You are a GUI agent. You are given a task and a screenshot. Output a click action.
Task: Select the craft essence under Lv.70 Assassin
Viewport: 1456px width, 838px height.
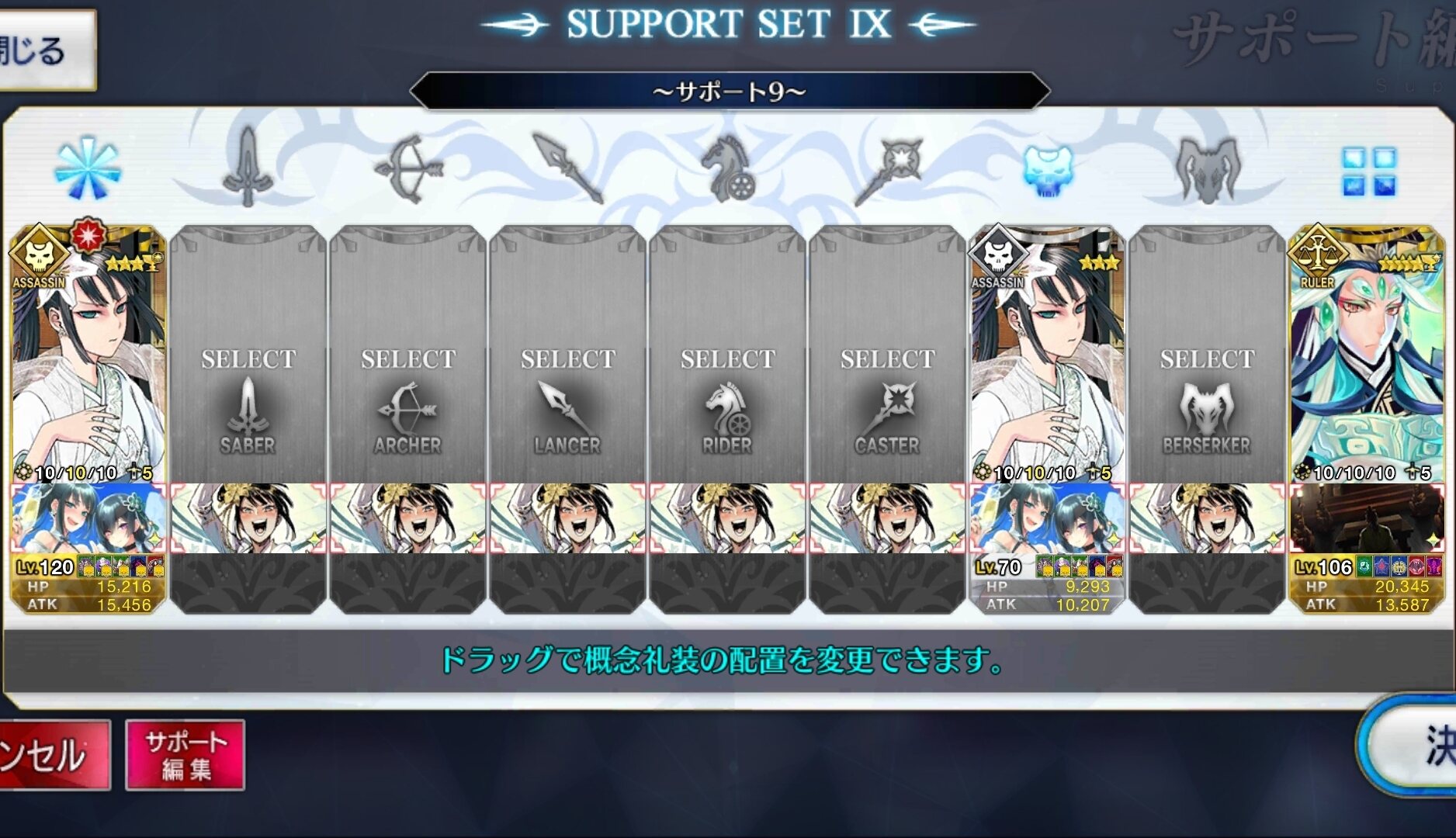point(1048,518)
